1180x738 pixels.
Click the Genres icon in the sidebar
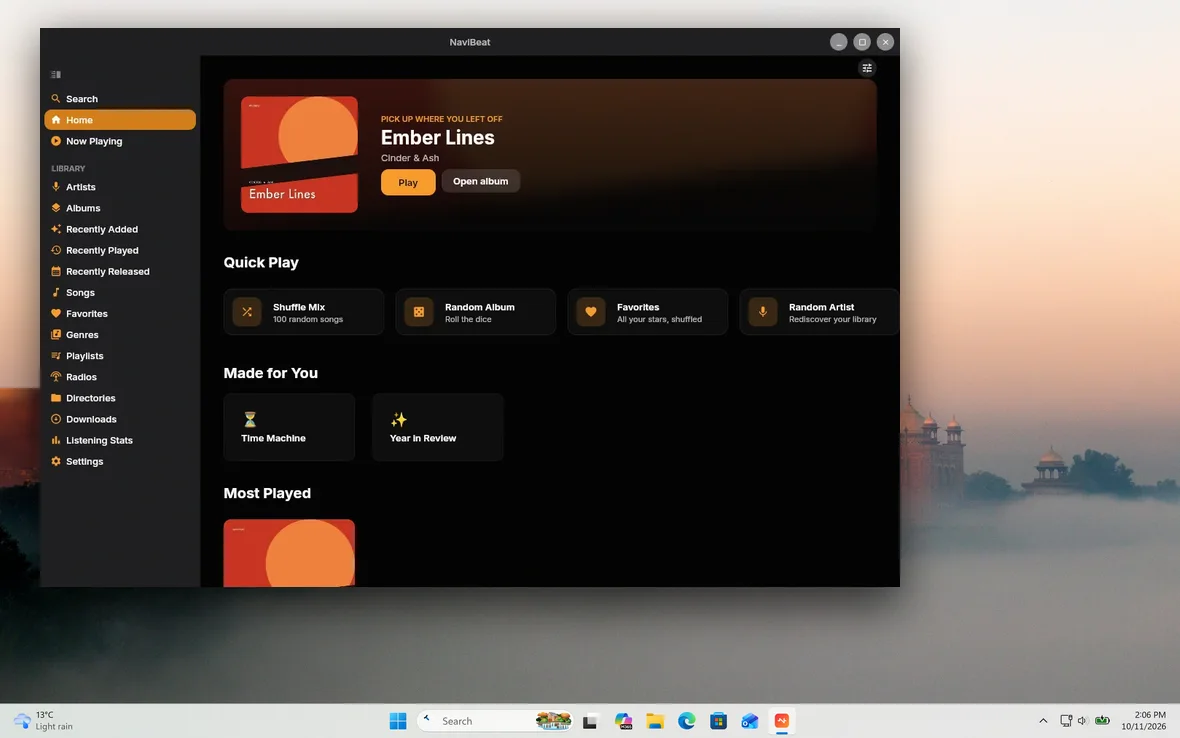[56, 334]
